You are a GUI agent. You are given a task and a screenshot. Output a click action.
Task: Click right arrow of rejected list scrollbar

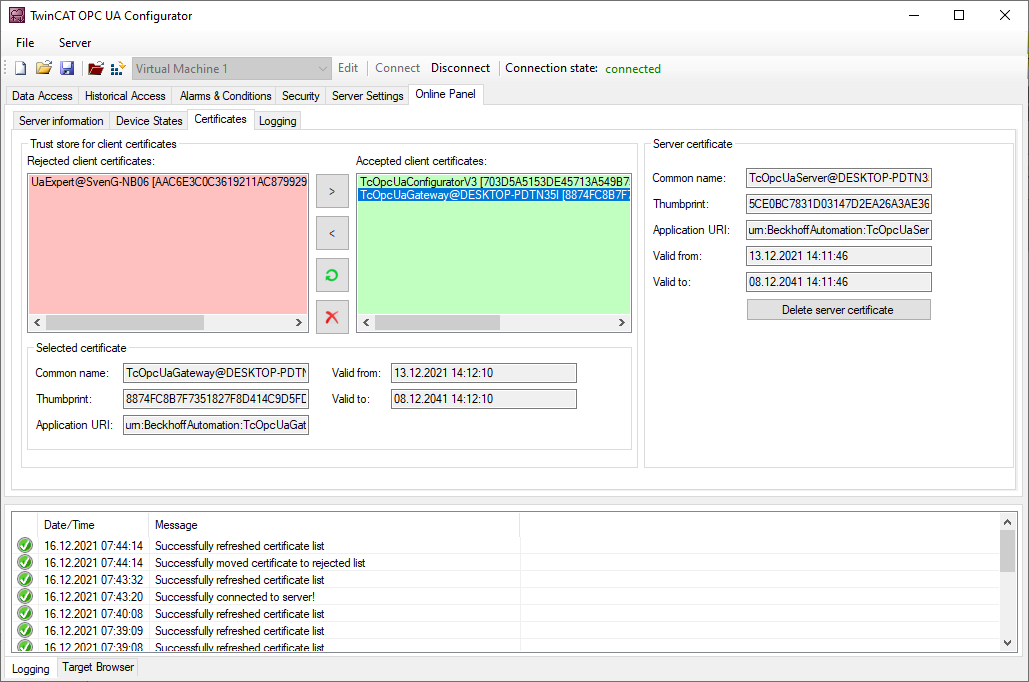click(x=299, y=322)
